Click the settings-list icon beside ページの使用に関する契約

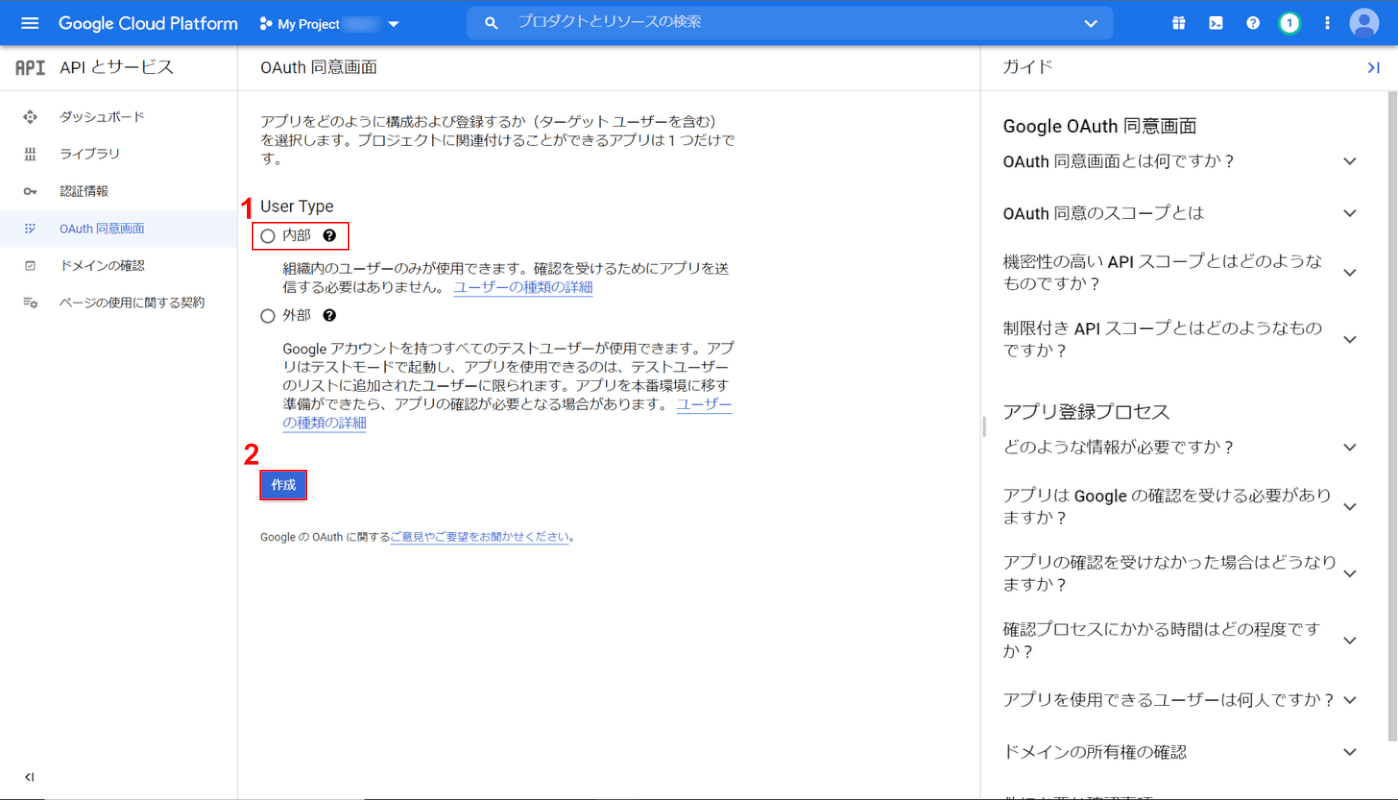pyautogui.click(x=30, y=302)
